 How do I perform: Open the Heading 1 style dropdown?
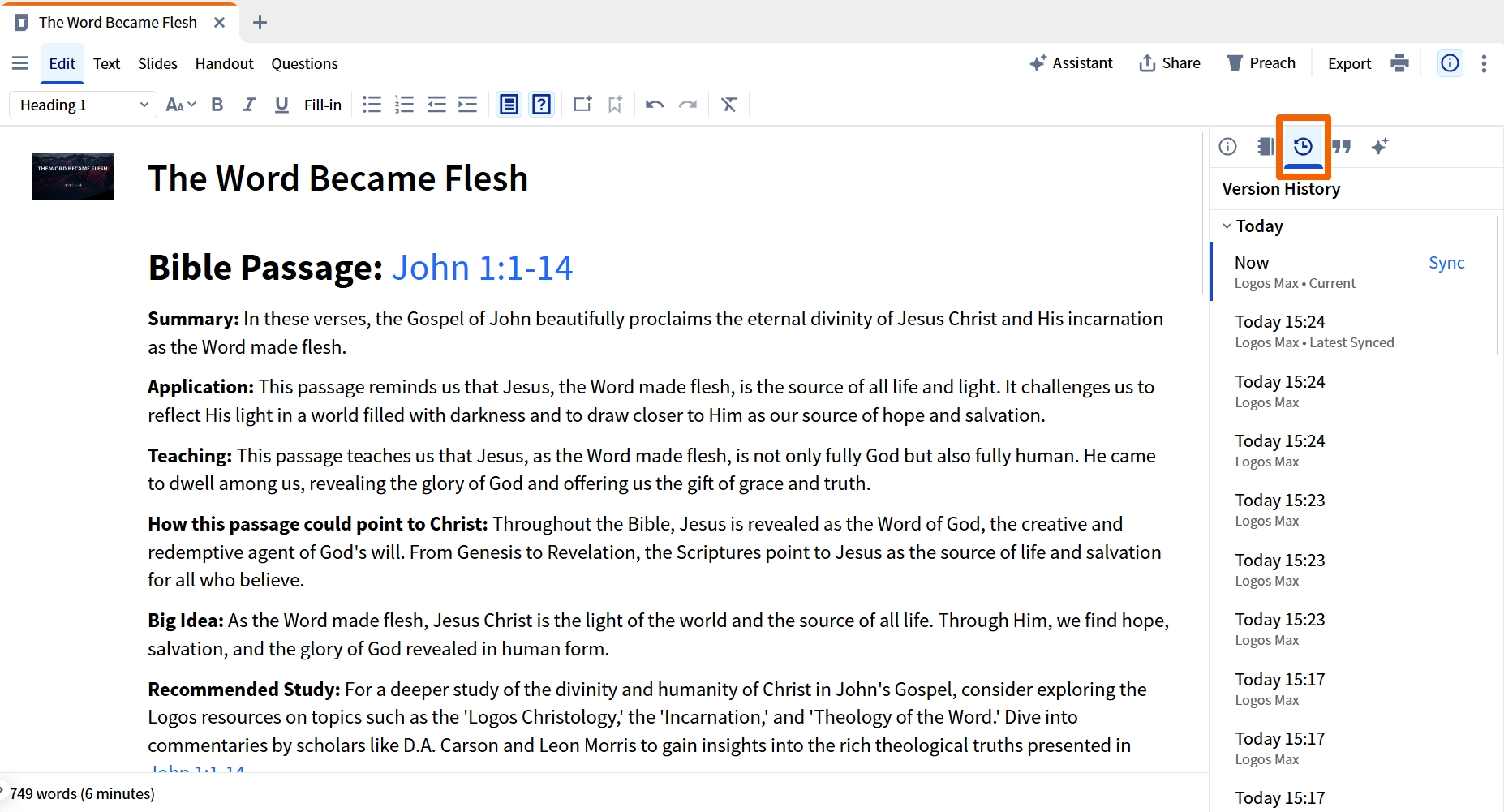[x=83, y=105]
